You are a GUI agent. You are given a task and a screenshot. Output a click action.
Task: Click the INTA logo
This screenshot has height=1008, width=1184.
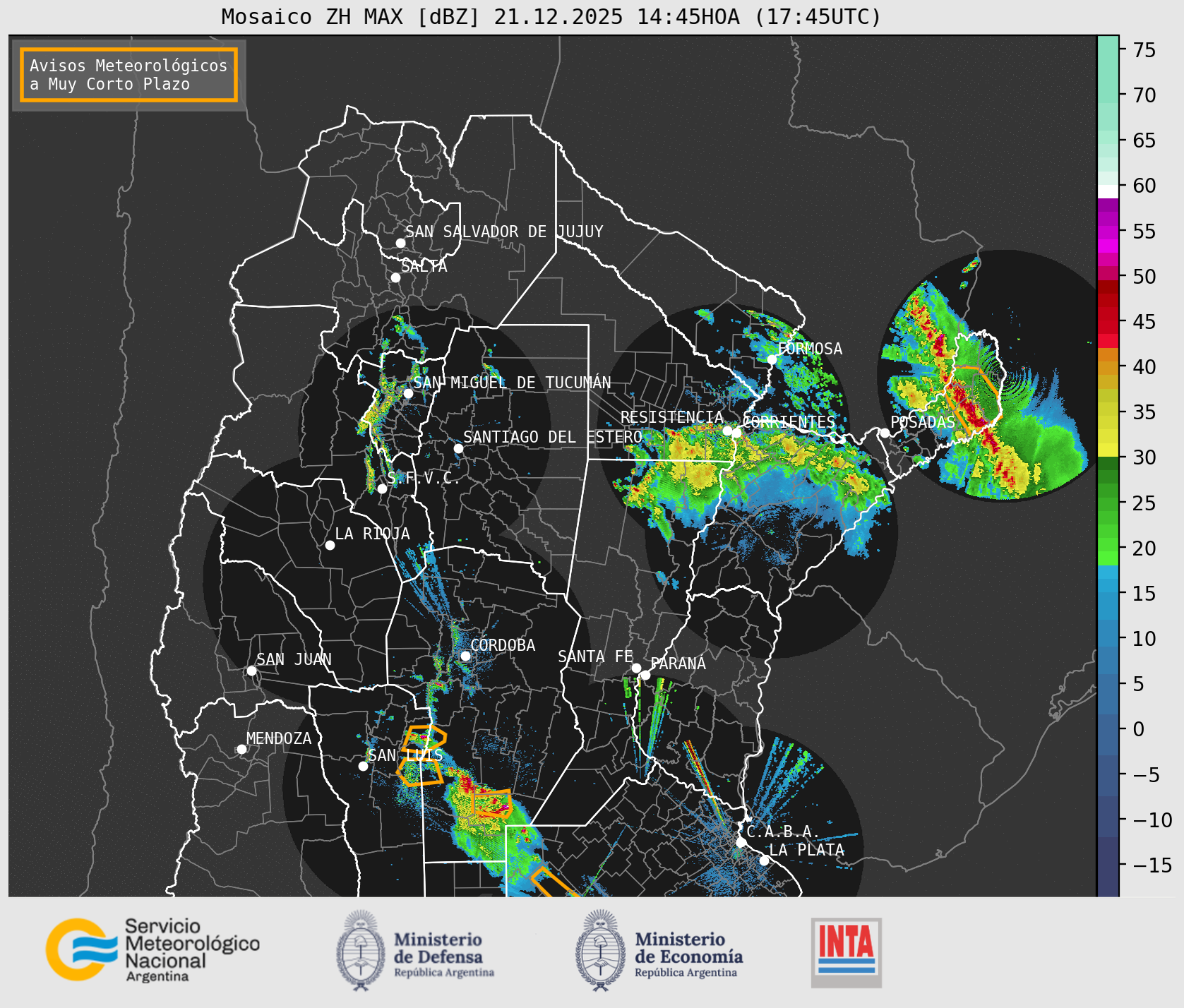[x=847, y=952]
